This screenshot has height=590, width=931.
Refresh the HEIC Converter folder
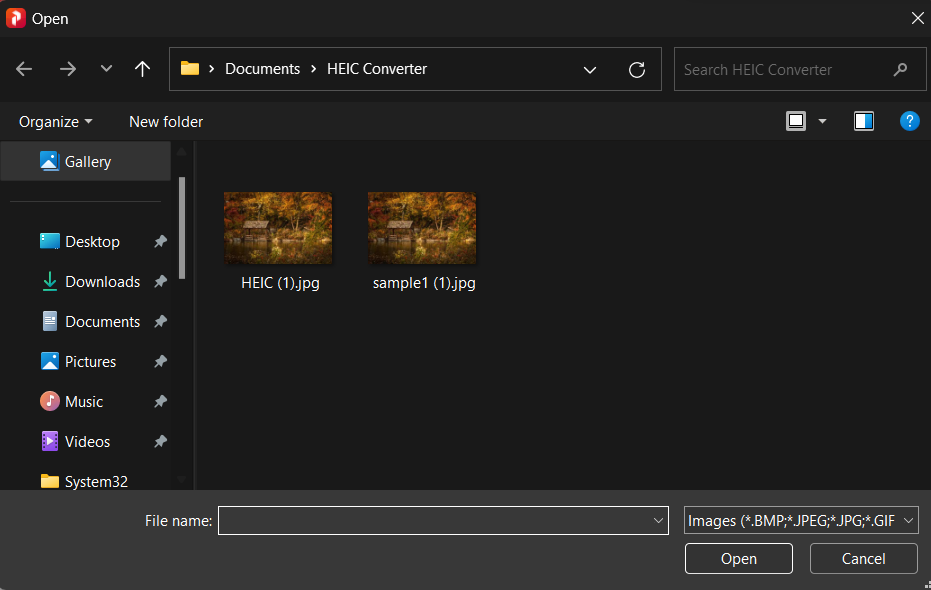click(637, 69)
